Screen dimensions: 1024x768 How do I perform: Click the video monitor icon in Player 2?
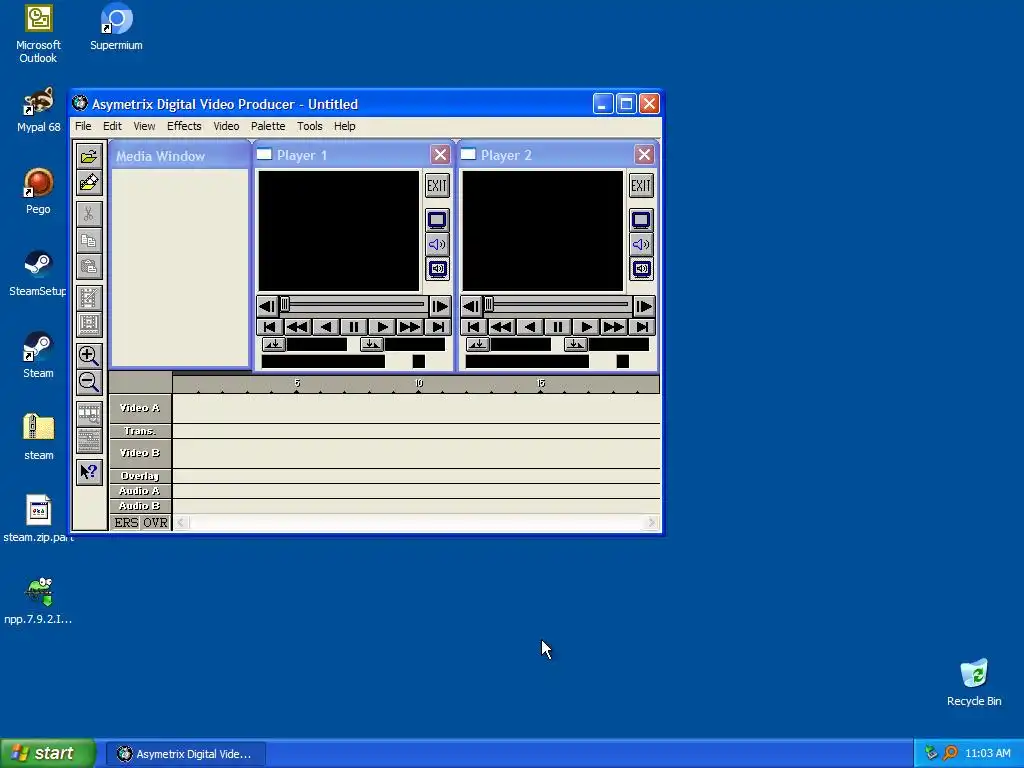click(x=641, y=220)
